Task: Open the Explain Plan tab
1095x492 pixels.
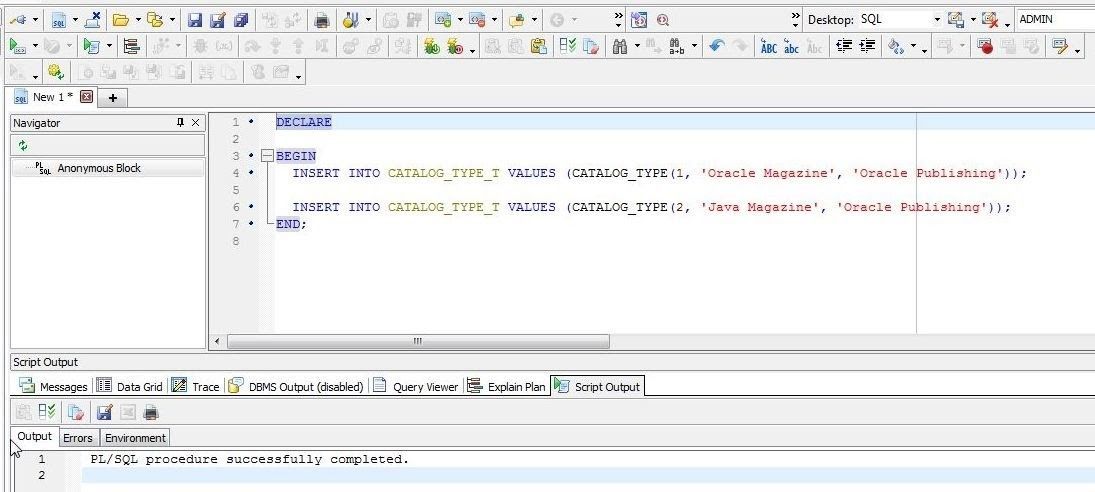Action: [507, 386]
